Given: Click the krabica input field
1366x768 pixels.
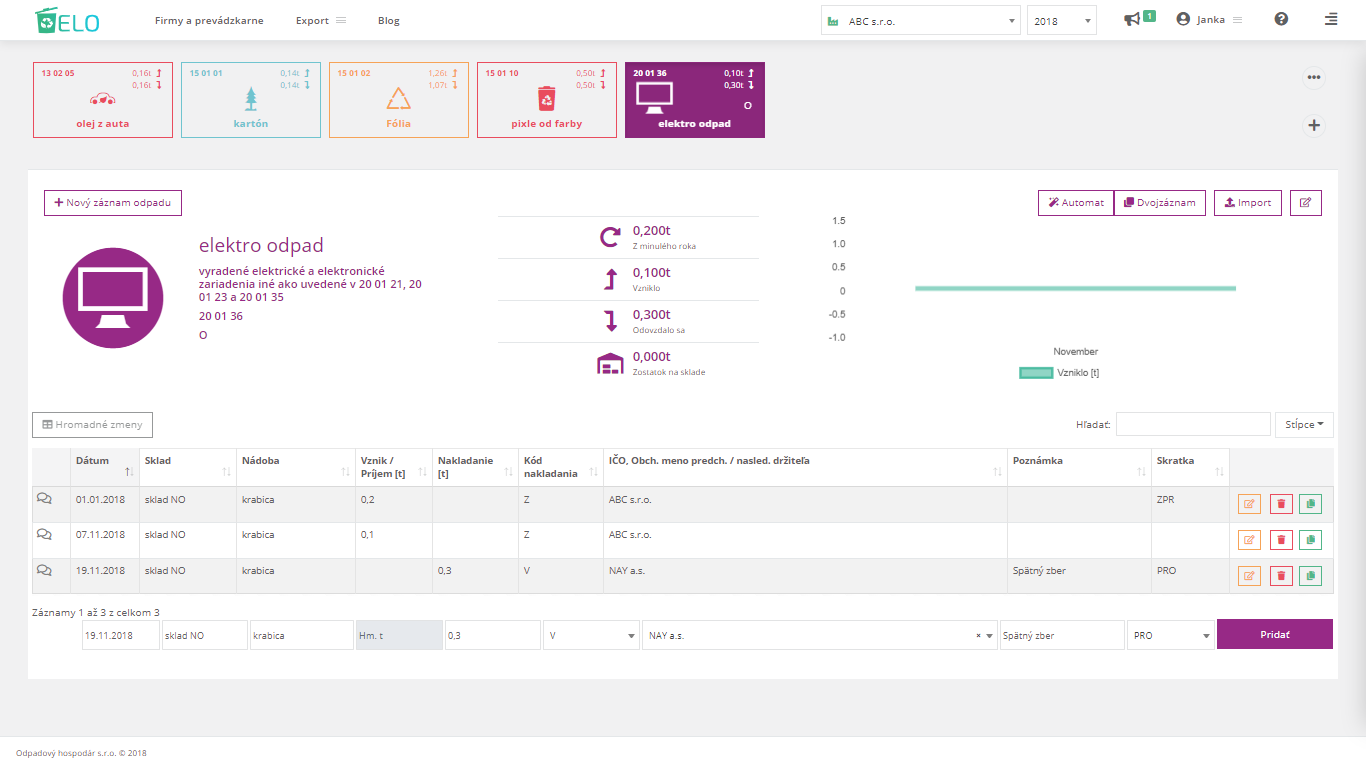Looking at the screenshot, I should pos(302,635).
